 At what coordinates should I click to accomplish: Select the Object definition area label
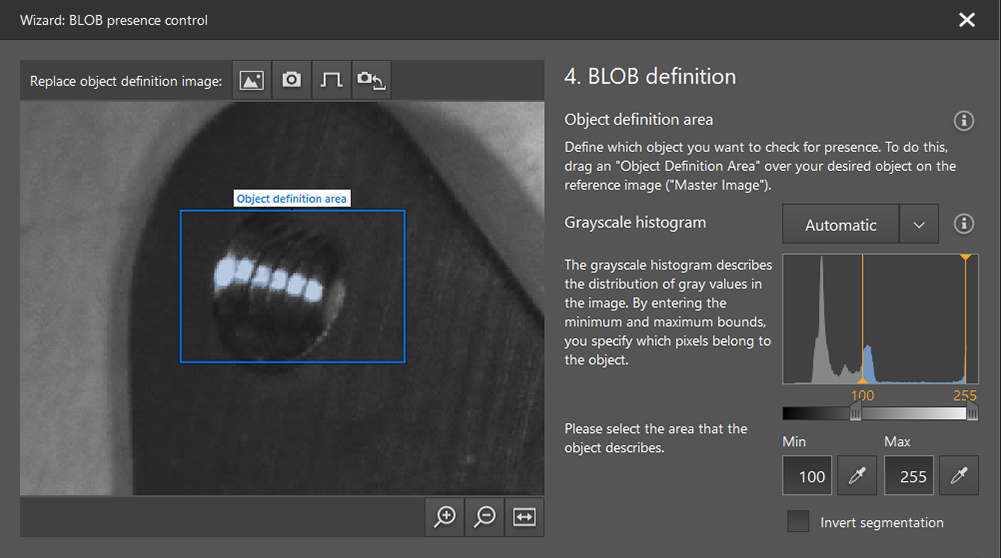(292, 199)
